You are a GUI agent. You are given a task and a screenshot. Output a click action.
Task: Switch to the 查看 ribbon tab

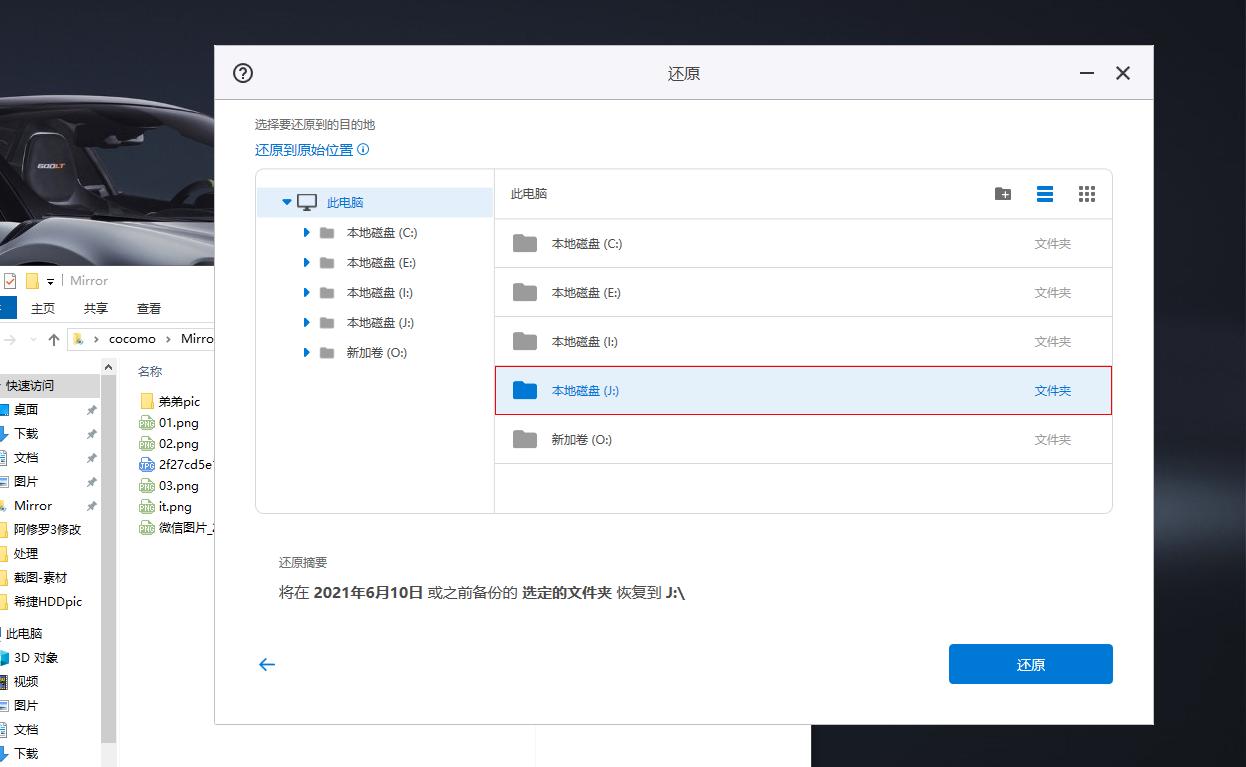coord(148,308)
